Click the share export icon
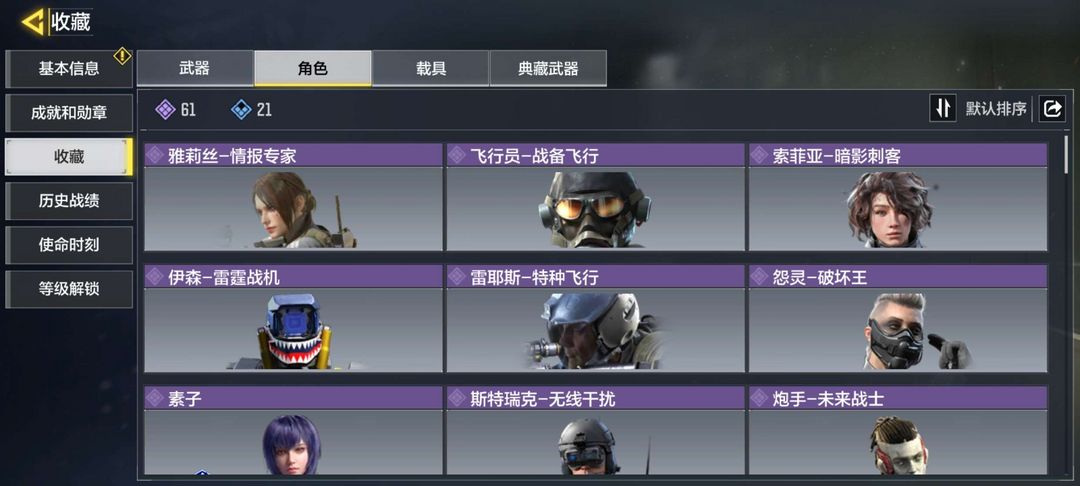 [x=1052, y=109]
